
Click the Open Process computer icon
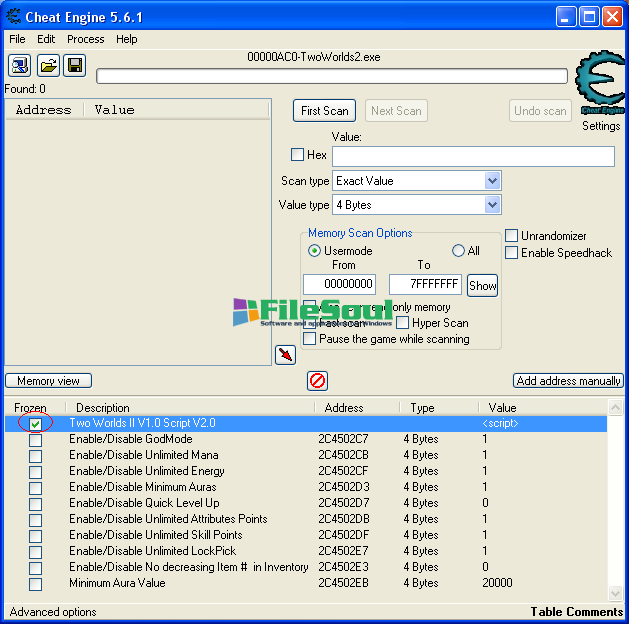[20, 66]
